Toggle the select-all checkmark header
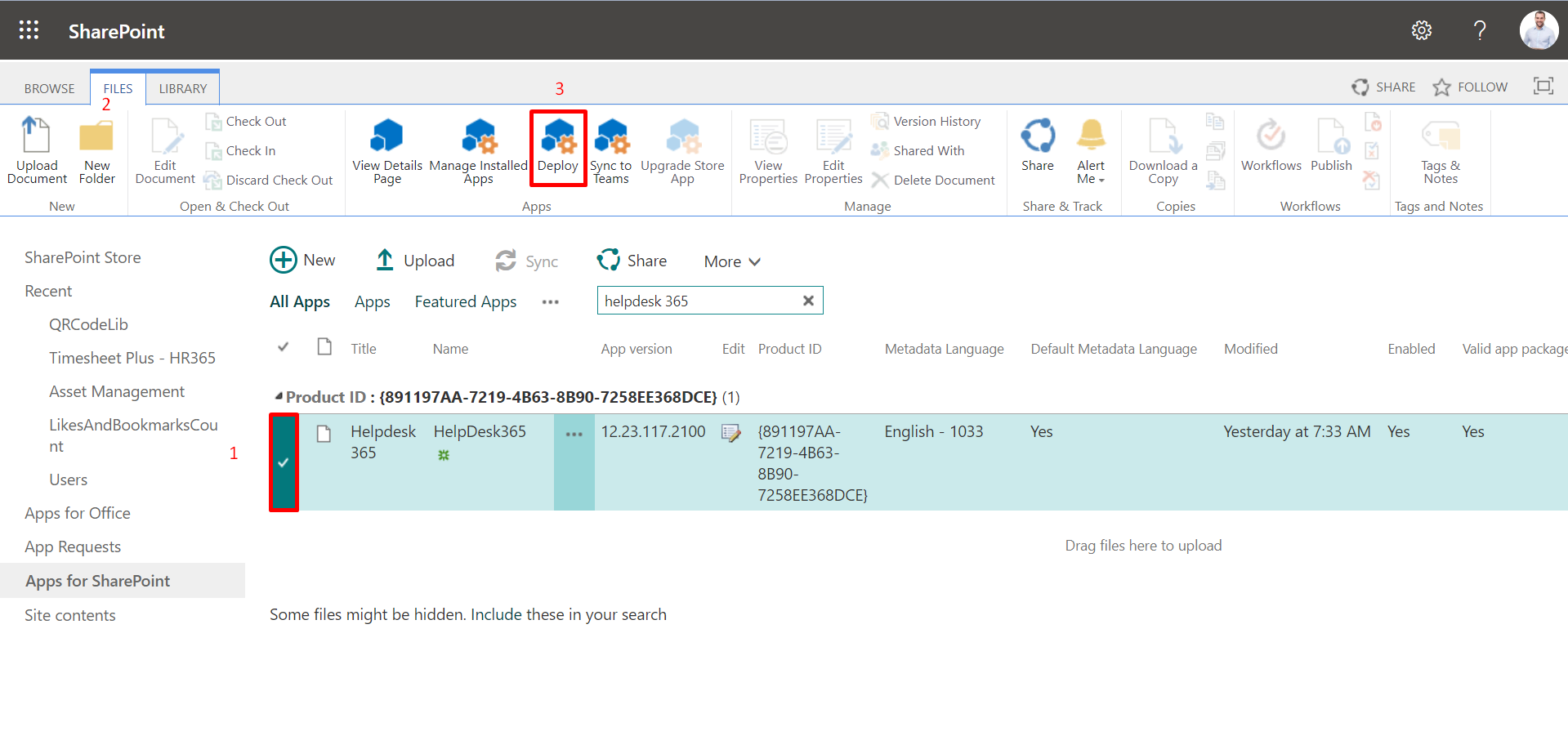This screenshot has width=1568, height=736. tap(283, 347)
